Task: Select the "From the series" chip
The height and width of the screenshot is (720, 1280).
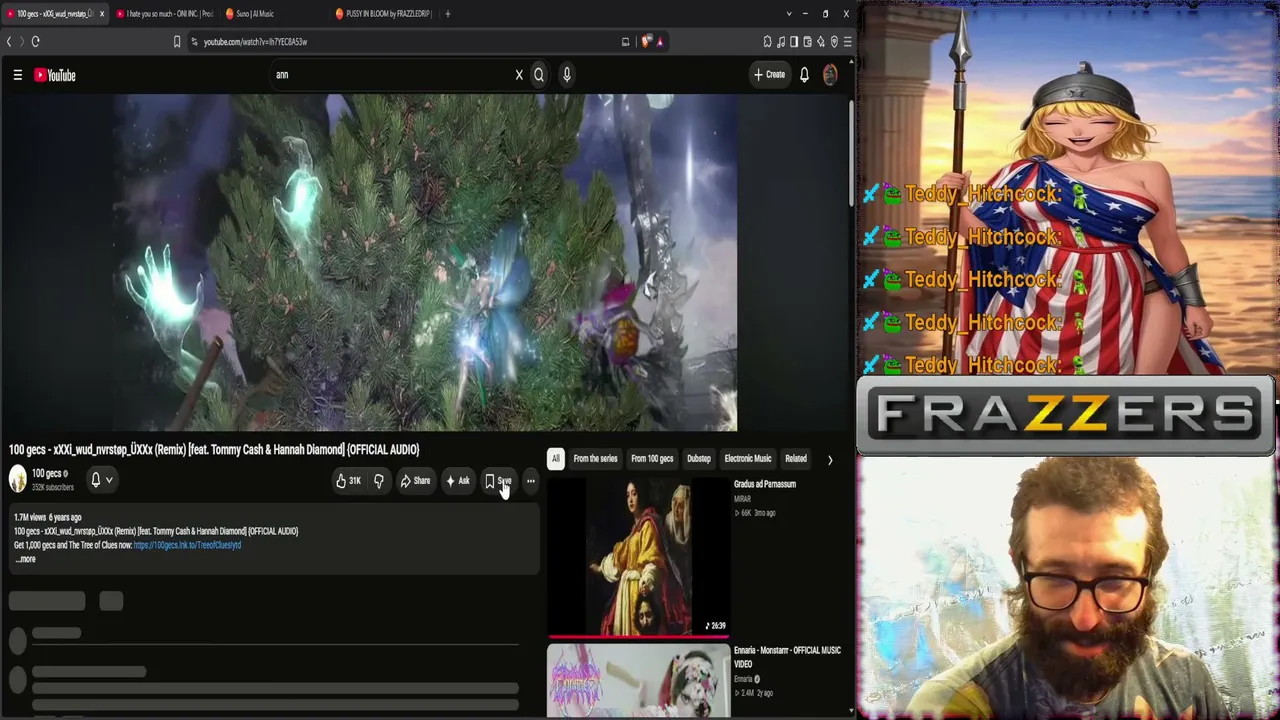Action: pyautogui.click(x=595, y=459)
